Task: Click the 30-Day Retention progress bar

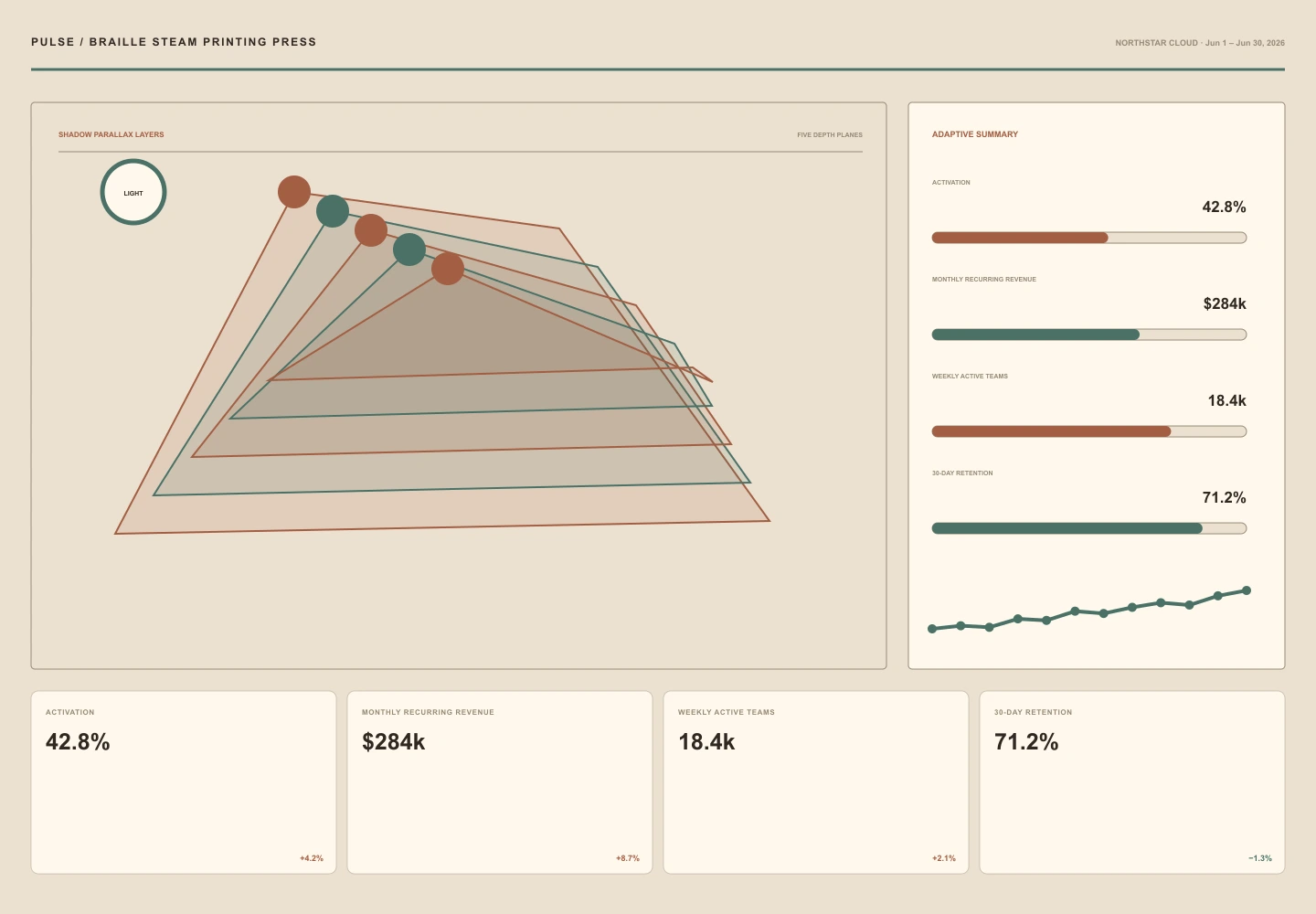Action: (1089, 528)
